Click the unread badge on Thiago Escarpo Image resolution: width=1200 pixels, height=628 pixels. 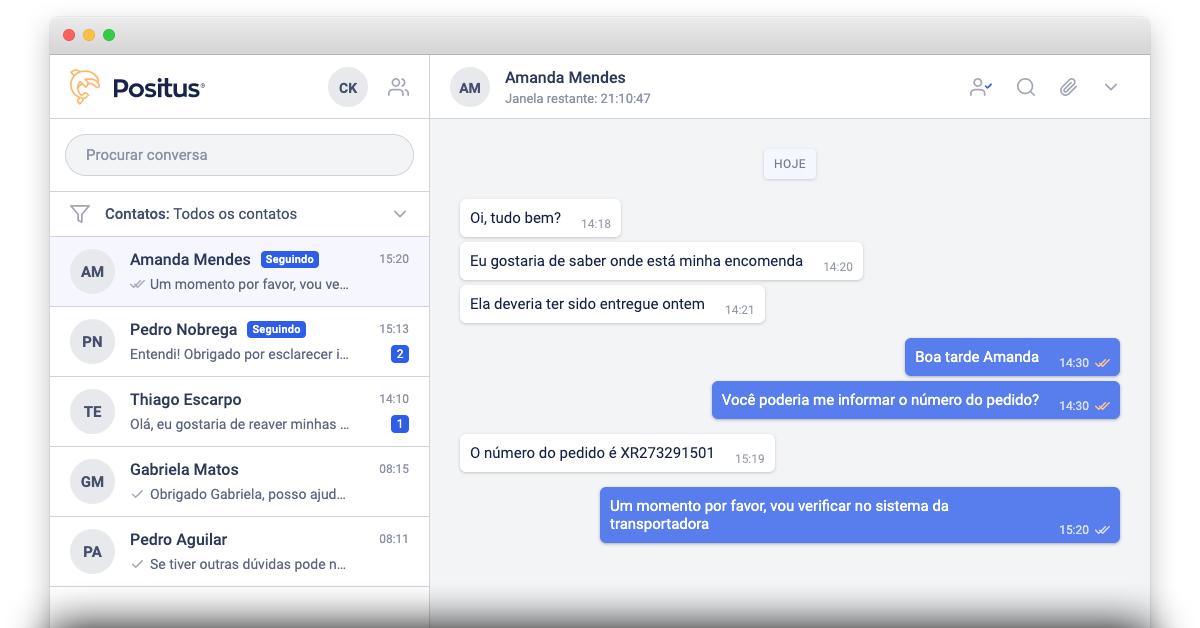point(399,424)
